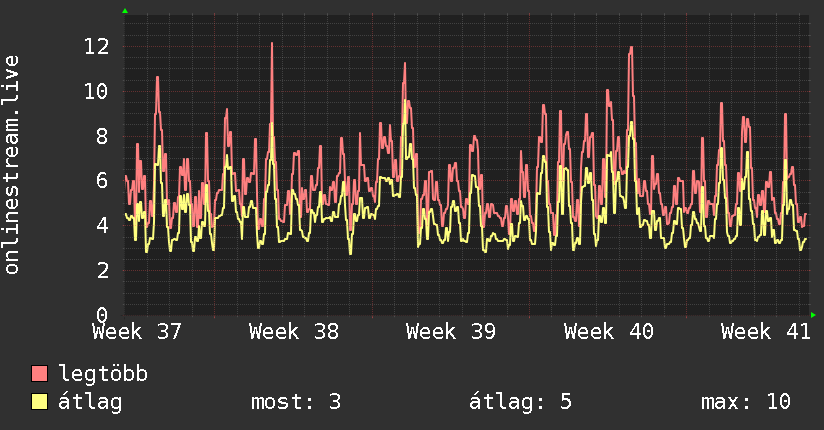Click the y-axis value 2
The image size is (824, 430).
coord(103,270)
